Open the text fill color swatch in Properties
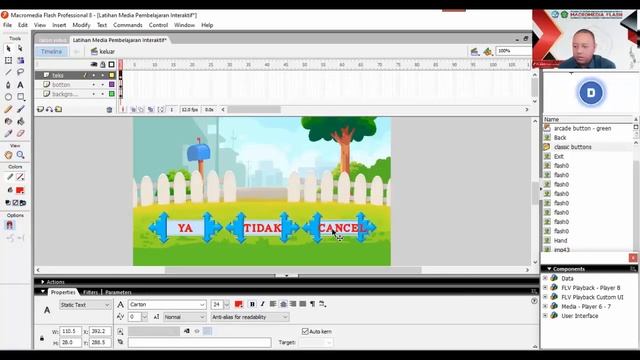The width and height of the screenshot is (640, 360). [239, 304]
